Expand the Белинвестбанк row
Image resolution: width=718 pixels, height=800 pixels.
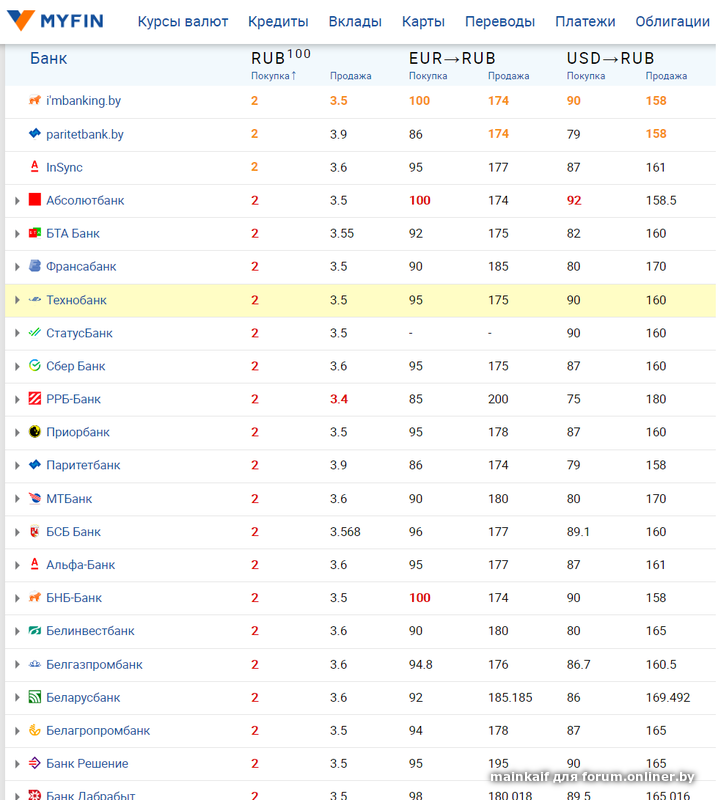[17, 631]
